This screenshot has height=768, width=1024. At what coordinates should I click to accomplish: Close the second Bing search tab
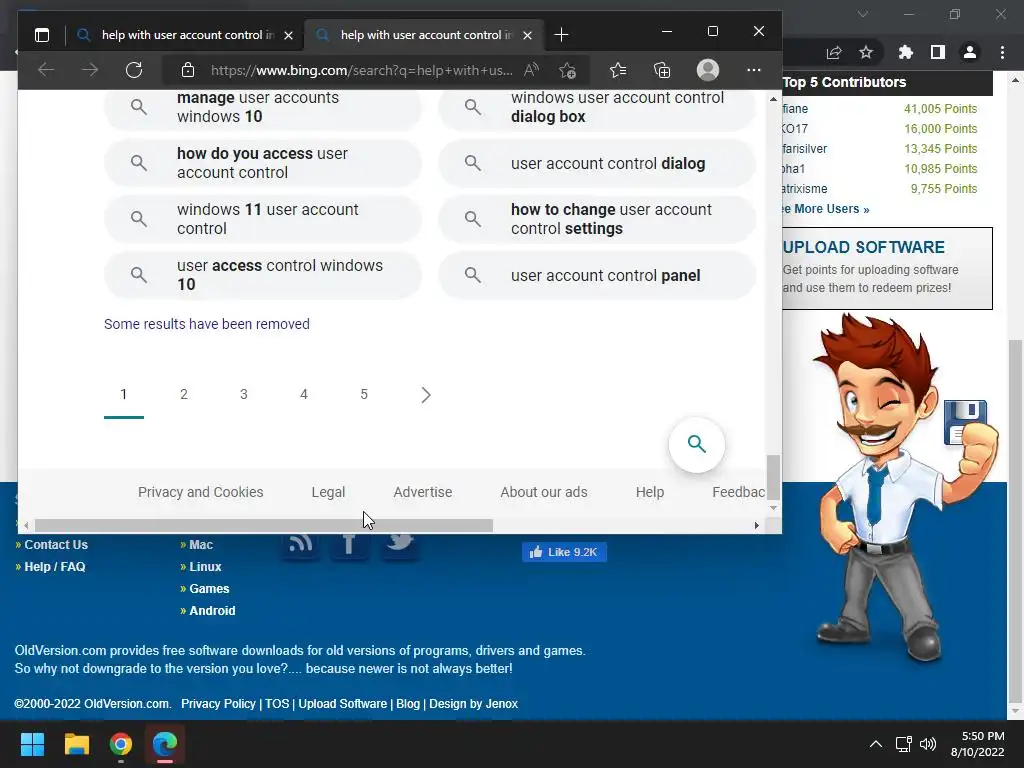coord(528,35)
